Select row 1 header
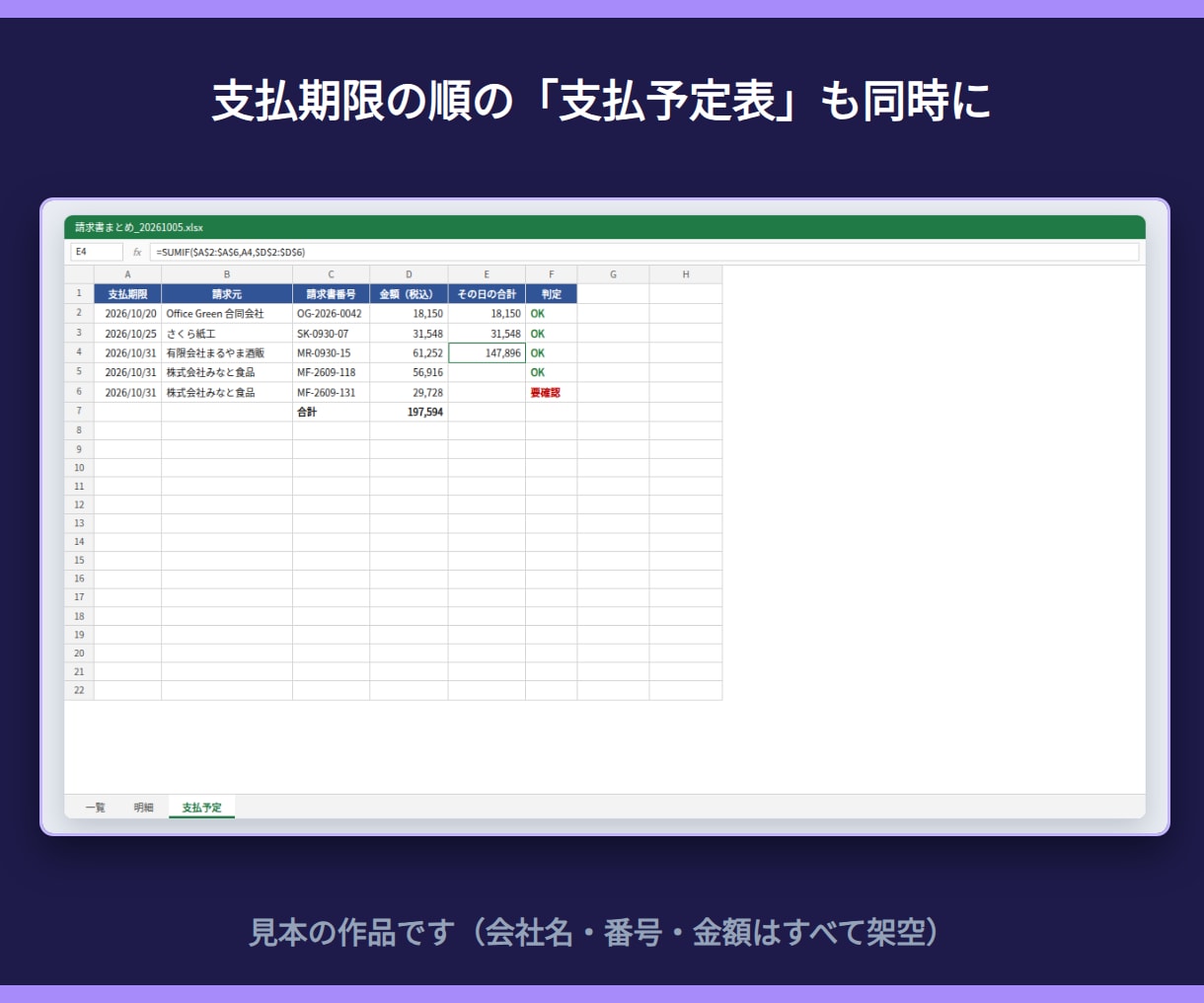 79,294
